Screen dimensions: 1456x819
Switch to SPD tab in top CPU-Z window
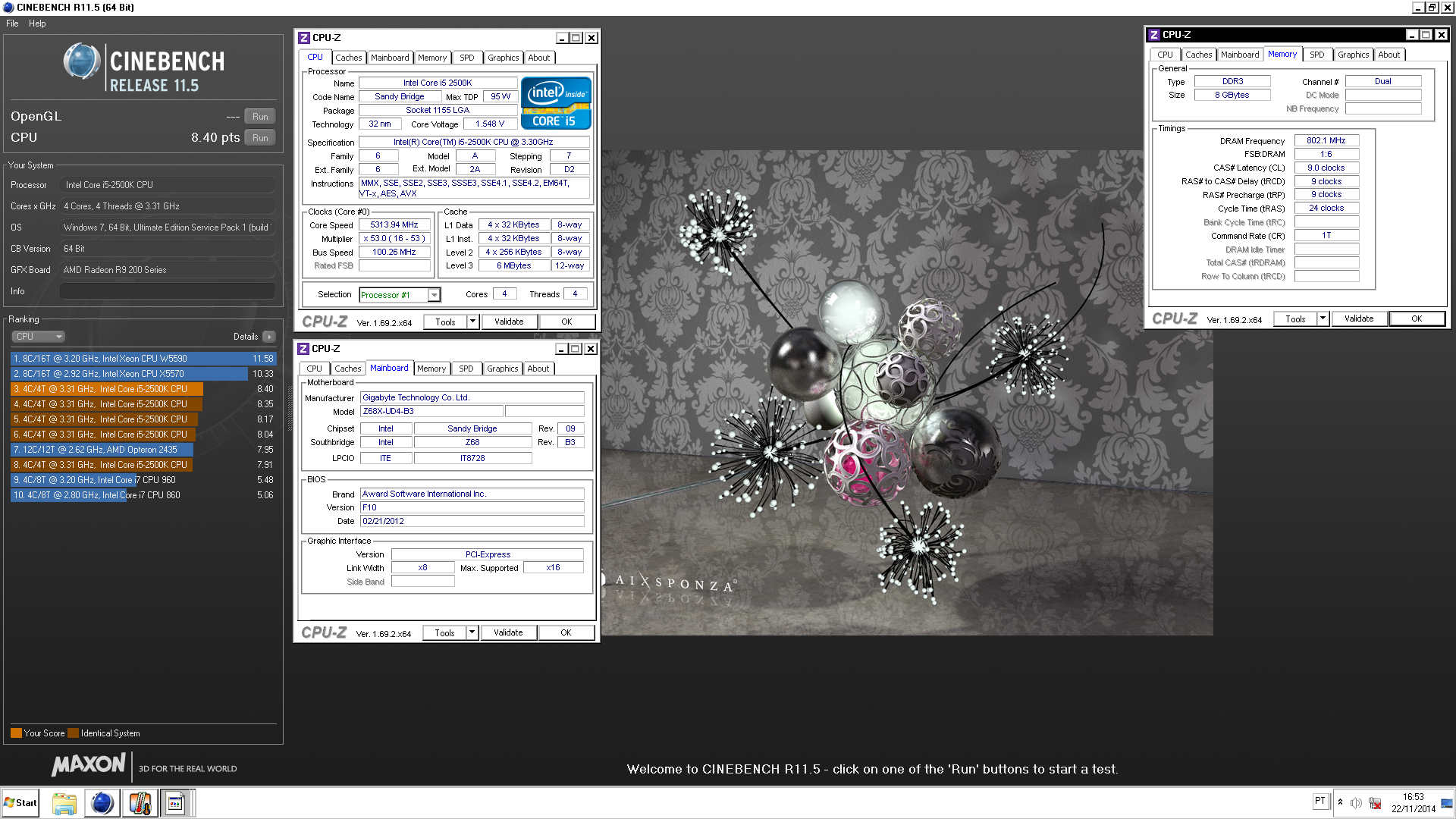(x=467, y=58)
